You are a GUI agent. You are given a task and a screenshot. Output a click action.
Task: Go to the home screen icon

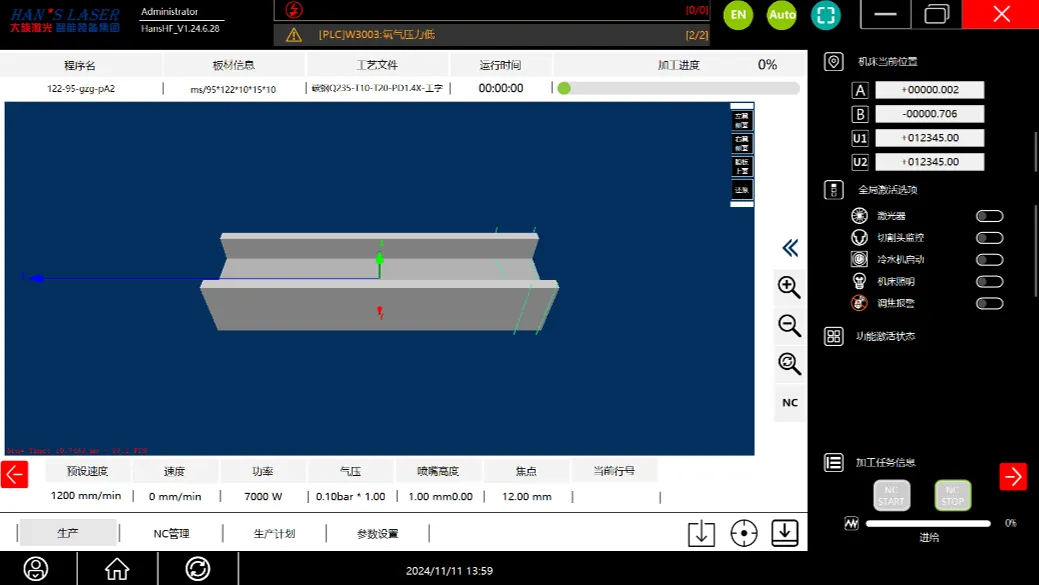point(117,568)
